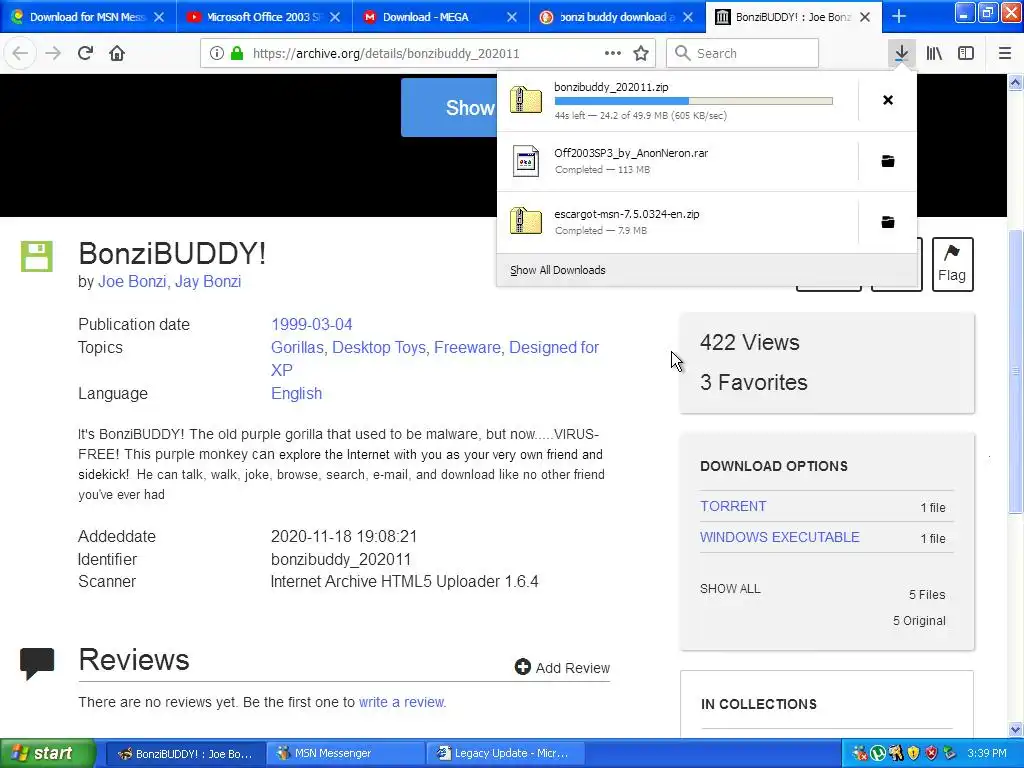Open page actions three-dot menu
The width and height of the screenshot is (1024, 768).
[613, 53]
